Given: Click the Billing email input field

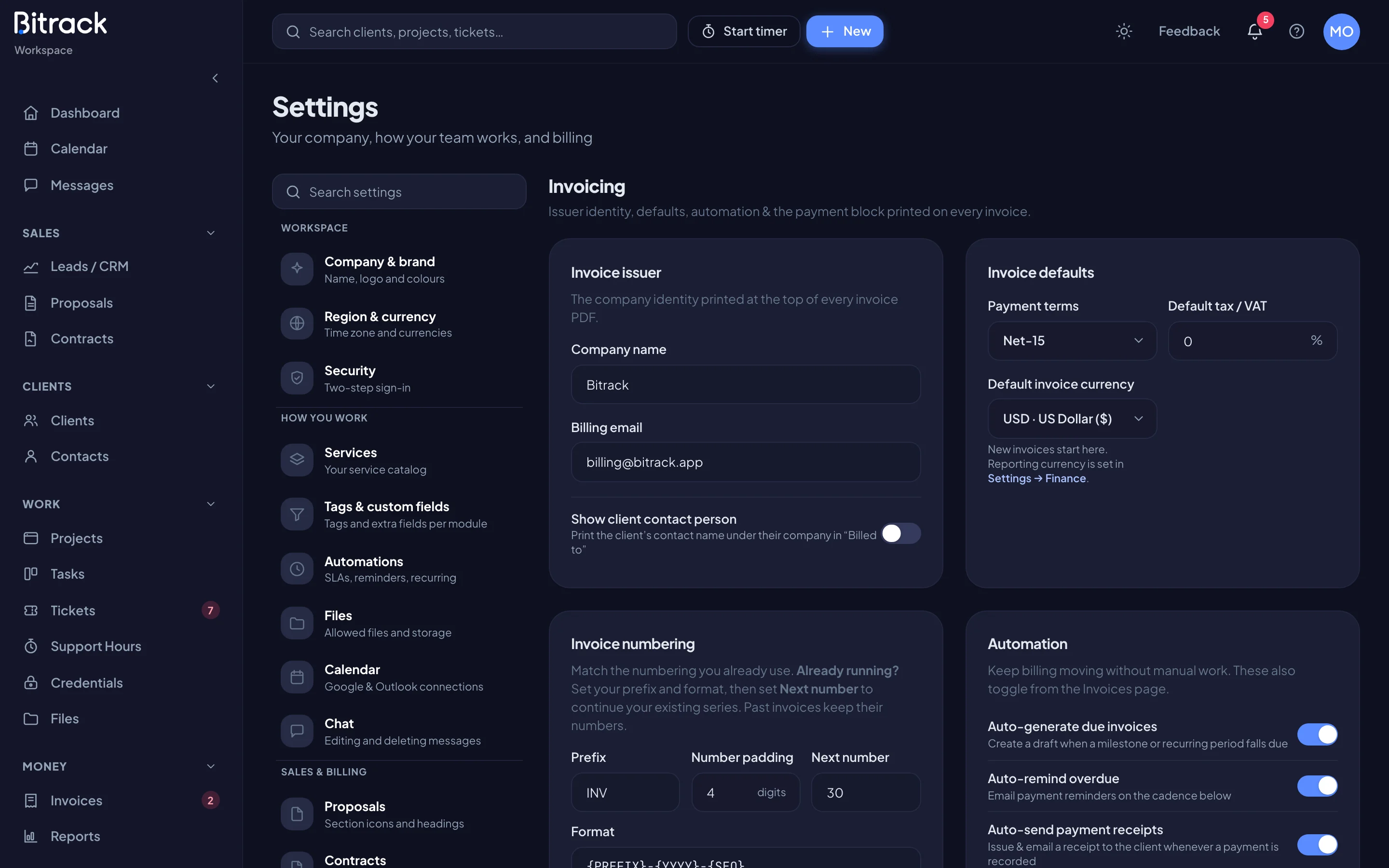Looking at the screenshot, I should pyautogui.click(x=746, y=462).
